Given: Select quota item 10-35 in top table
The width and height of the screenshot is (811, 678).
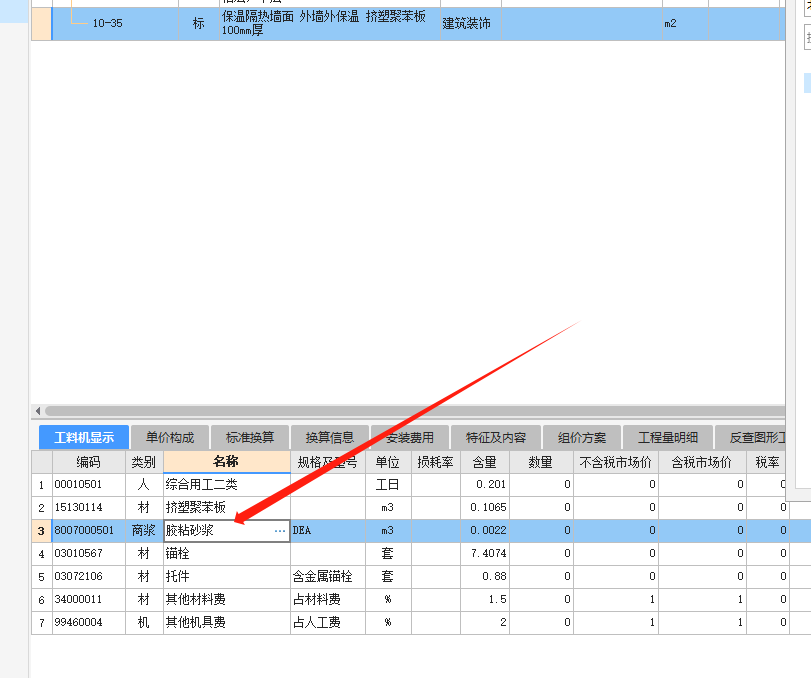Looking at the screenshot, I should 115,23.
